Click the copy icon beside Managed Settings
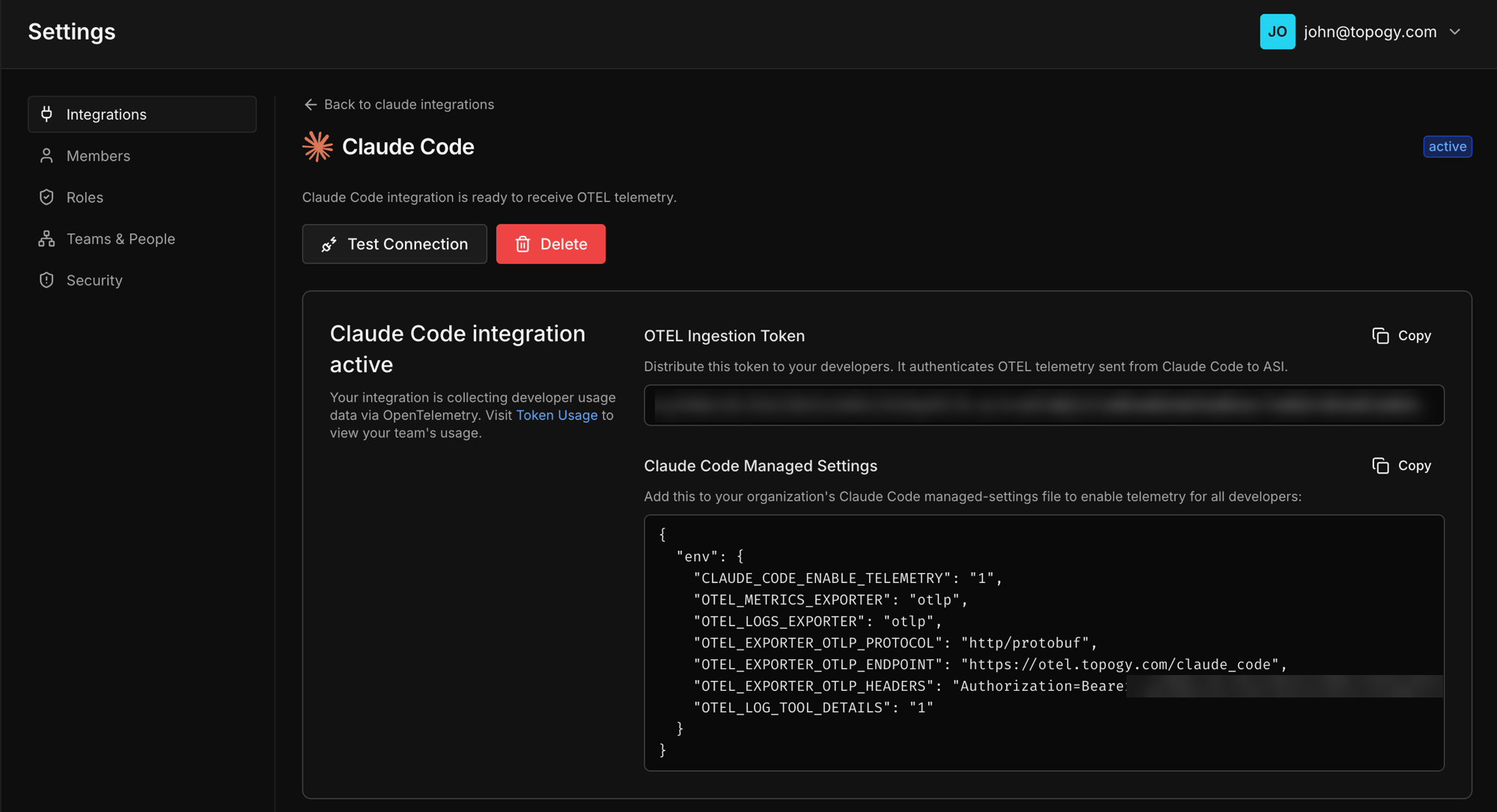Image resolution: width=1497 pixels, height=812 pixels. click(x=1380, y=465)
